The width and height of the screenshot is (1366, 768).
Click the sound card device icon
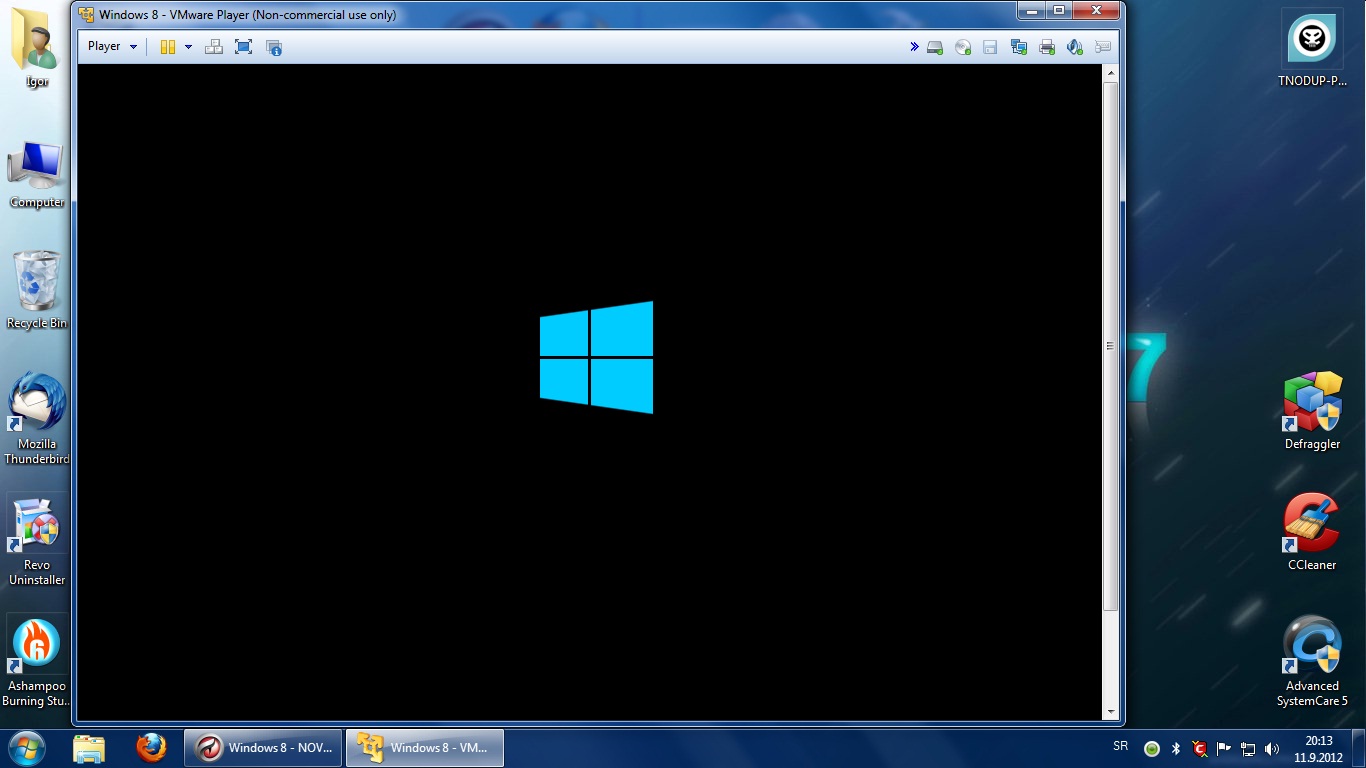[x=1075, y=47]
